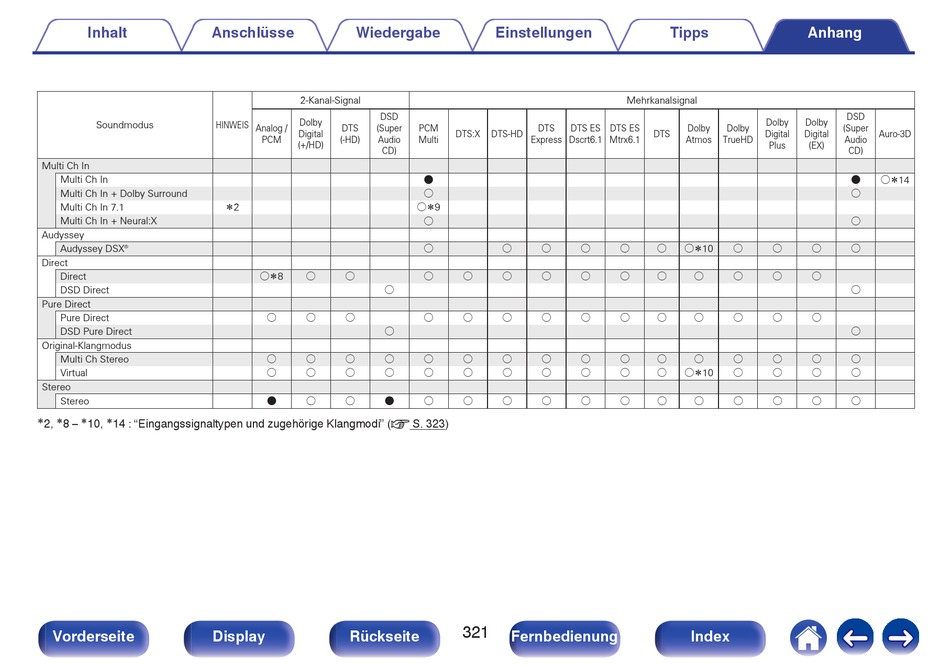Select the Wiedergabe tab
This screenshot has width=950, height=665.
398,33
